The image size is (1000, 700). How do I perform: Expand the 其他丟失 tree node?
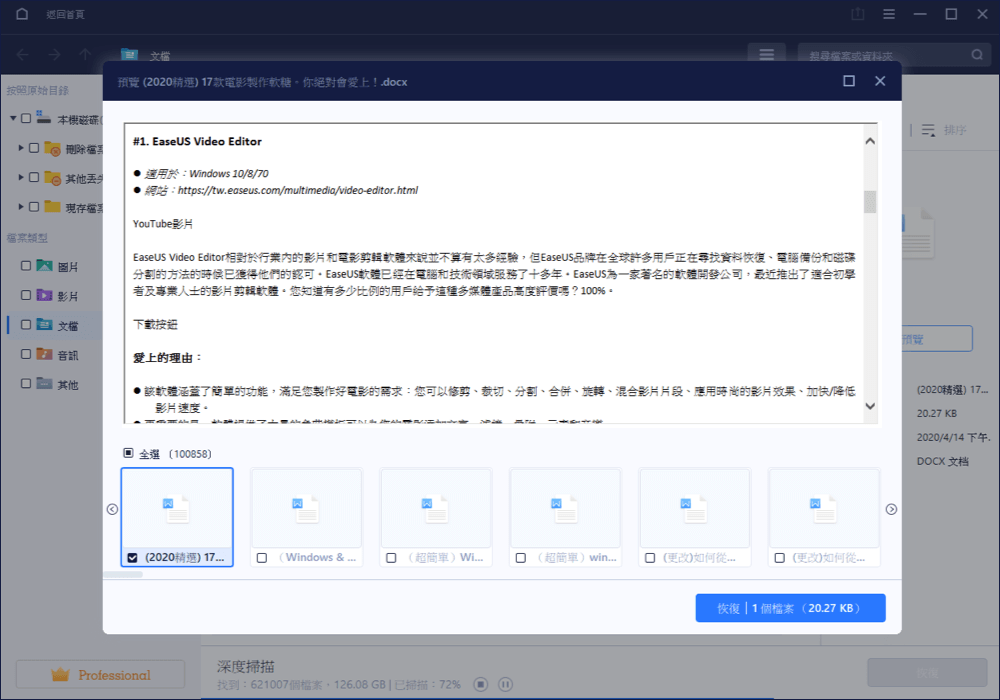pyautogui.click(x=20, y=177)
